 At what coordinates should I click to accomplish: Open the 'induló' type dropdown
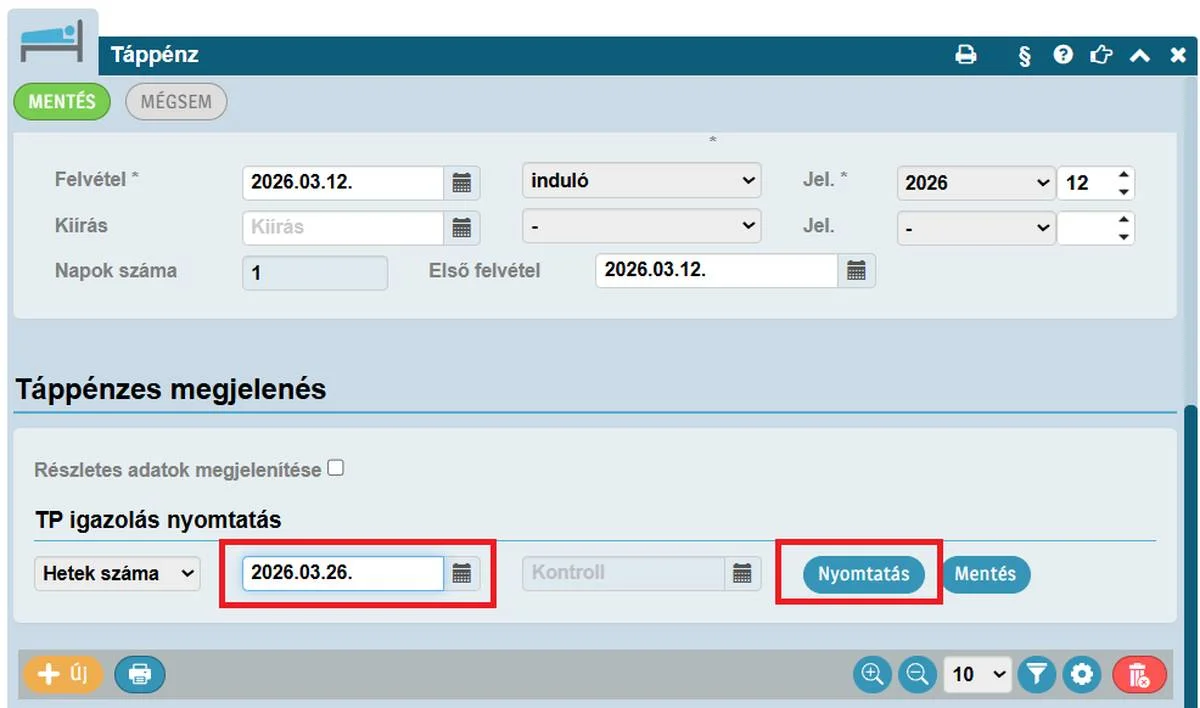coord(642,182)
